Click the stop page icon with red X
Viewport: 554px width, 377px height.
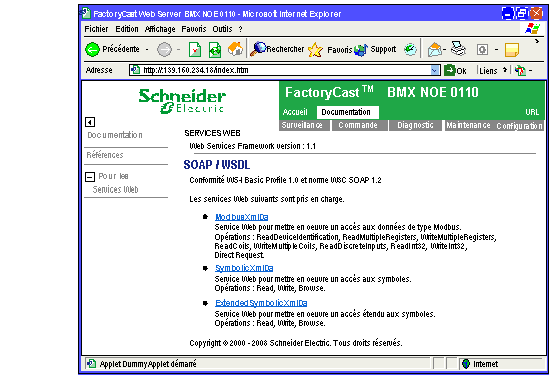click(x=195, y=49)
